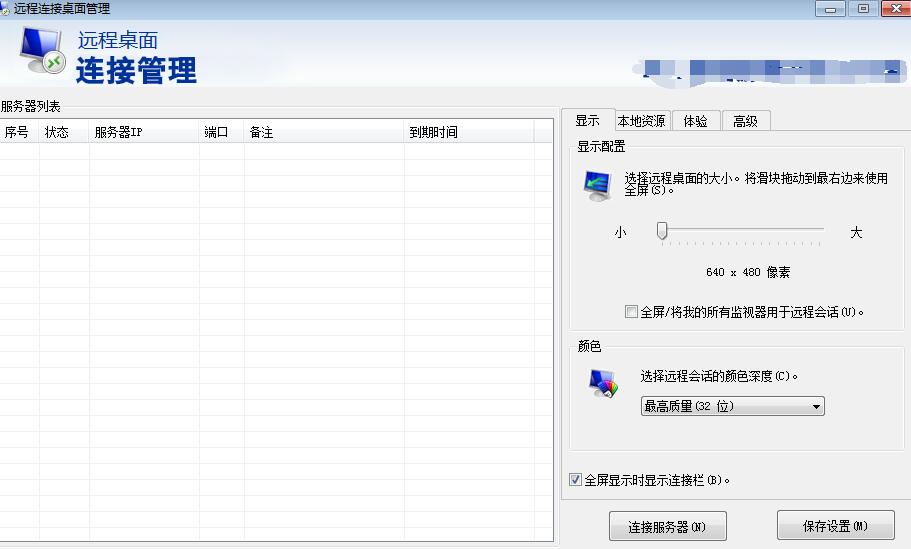
Task: Click the remote desktop logo icon in header
Action: (42, 49)
